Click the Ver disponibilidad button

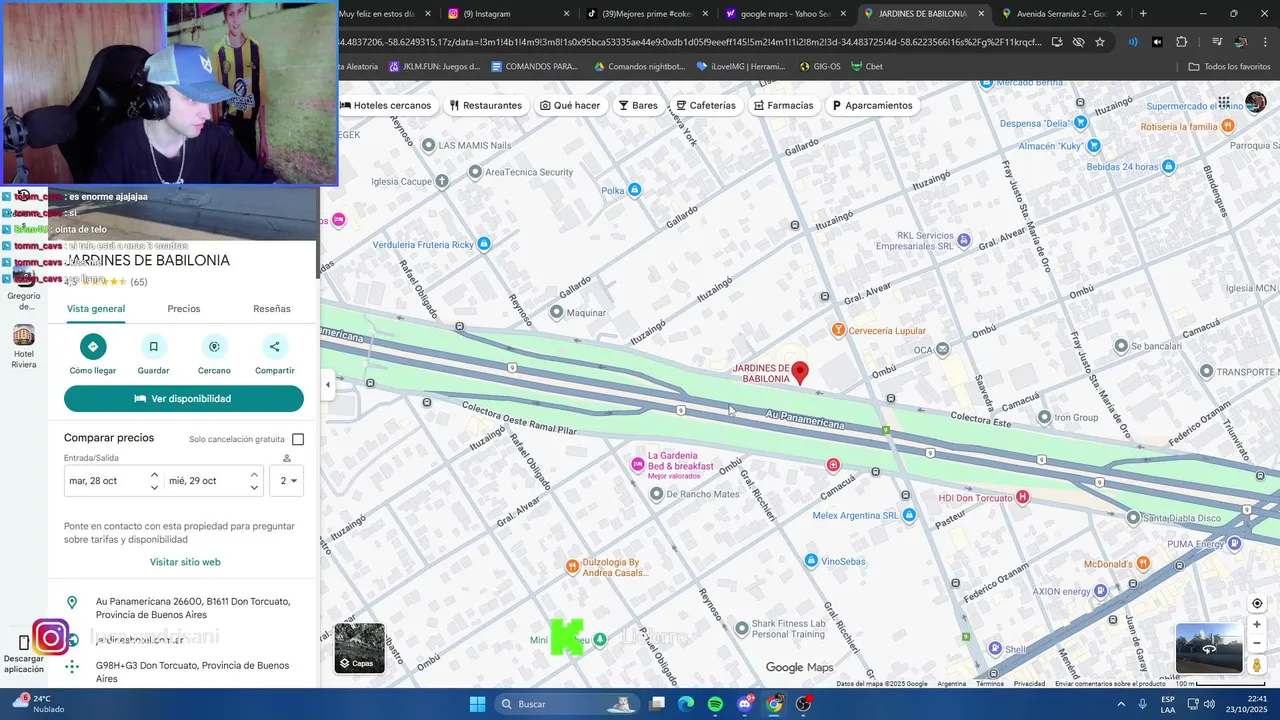[x=184, y=399]
